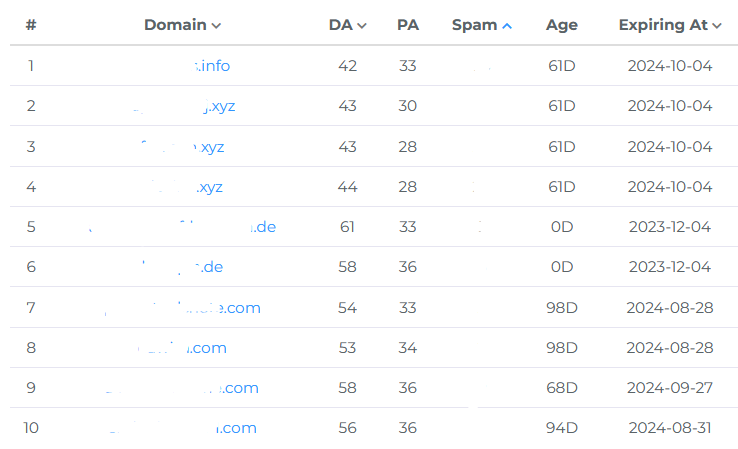Select the PA column header
Image resolution: width=738 pixels, height=449 pixels.
(408, 25)
